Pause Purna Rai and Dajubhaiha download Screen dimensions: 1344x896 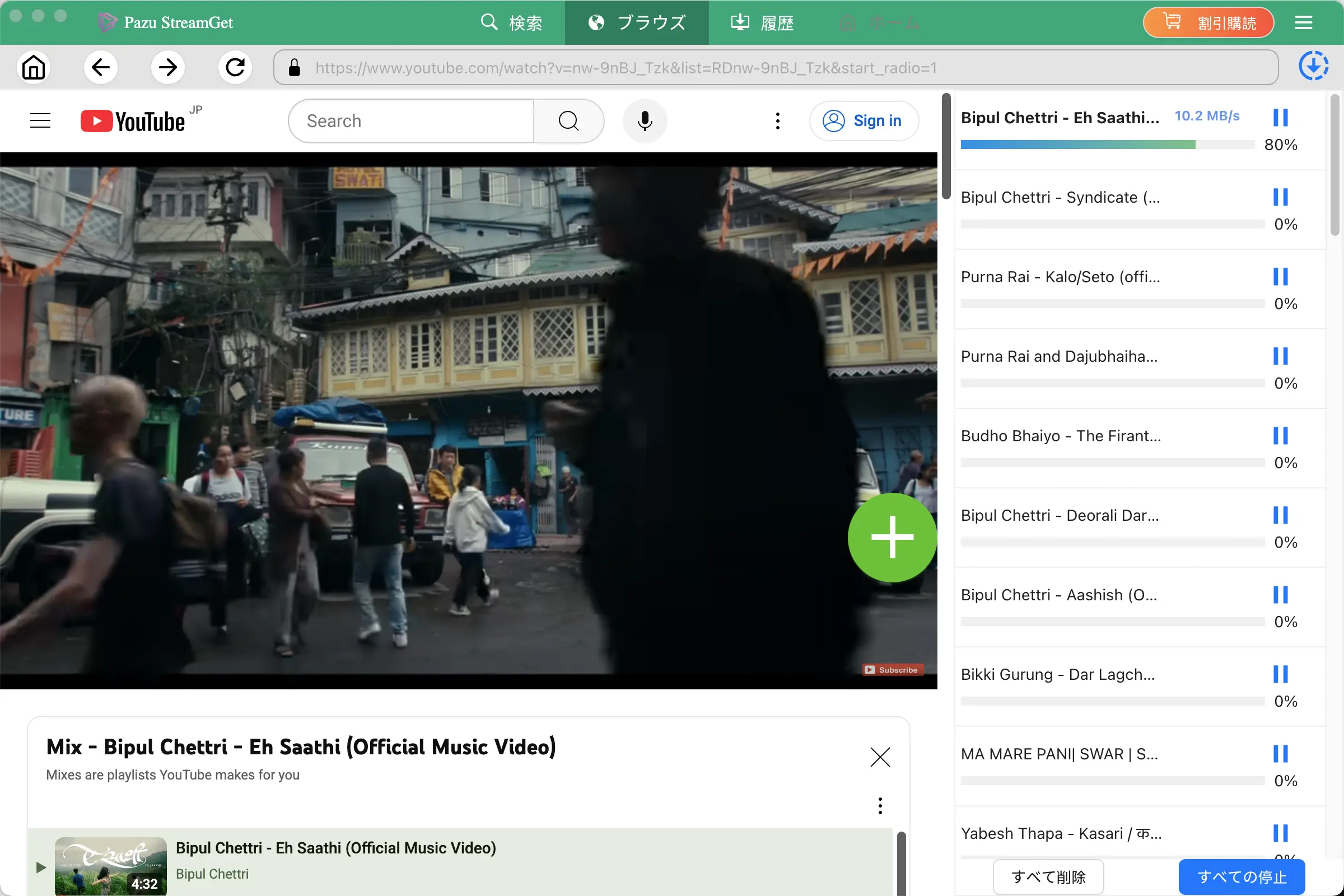click(x=1281, y=356)
